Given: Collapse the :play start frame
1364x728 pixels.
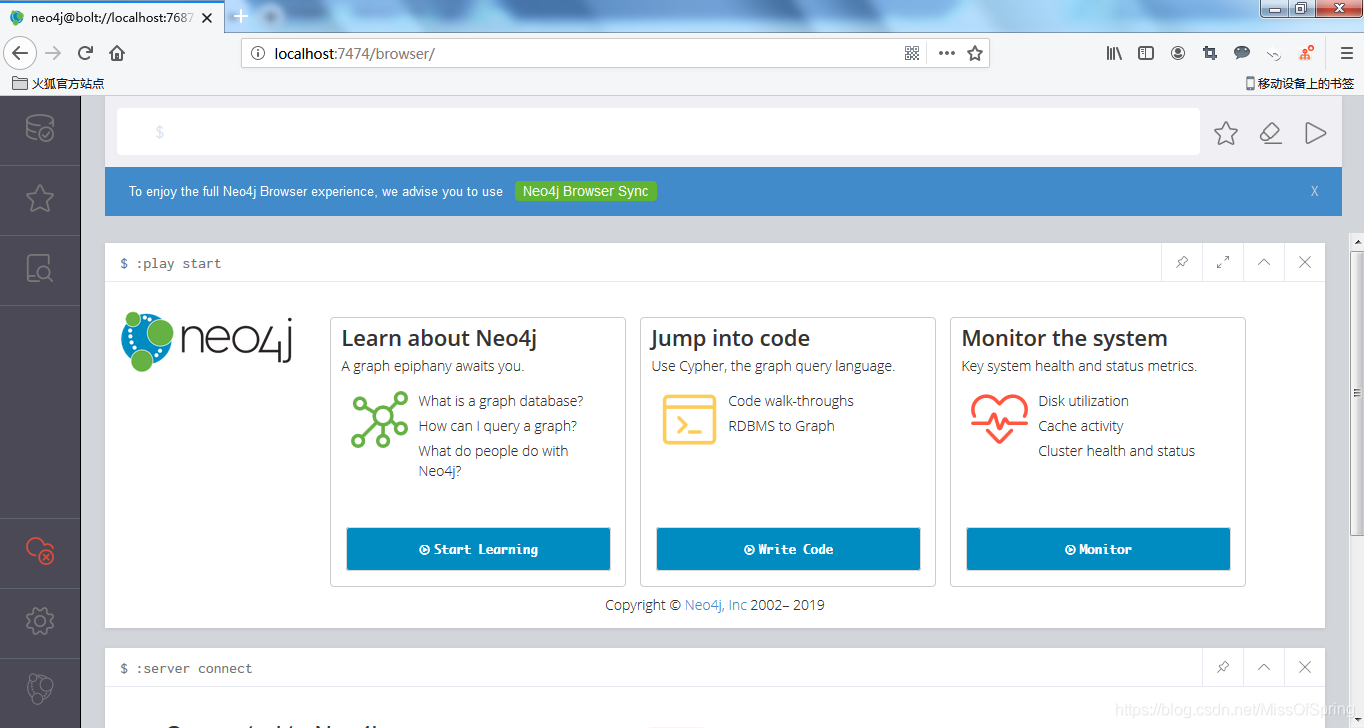Looking at the screenshot, I should click(x=1264, y=262).
